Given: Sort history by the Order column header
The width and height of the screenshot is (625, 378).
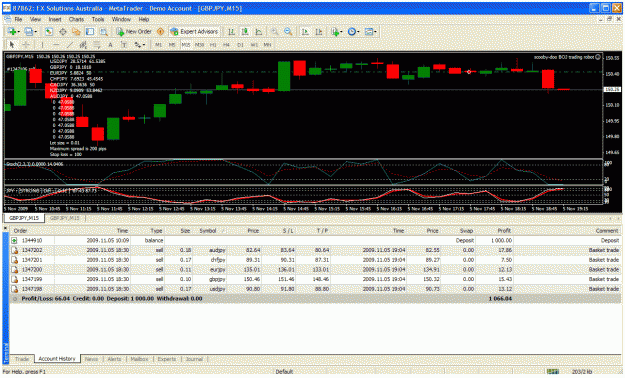Looking at the screenshot, I should pos(20,230).
